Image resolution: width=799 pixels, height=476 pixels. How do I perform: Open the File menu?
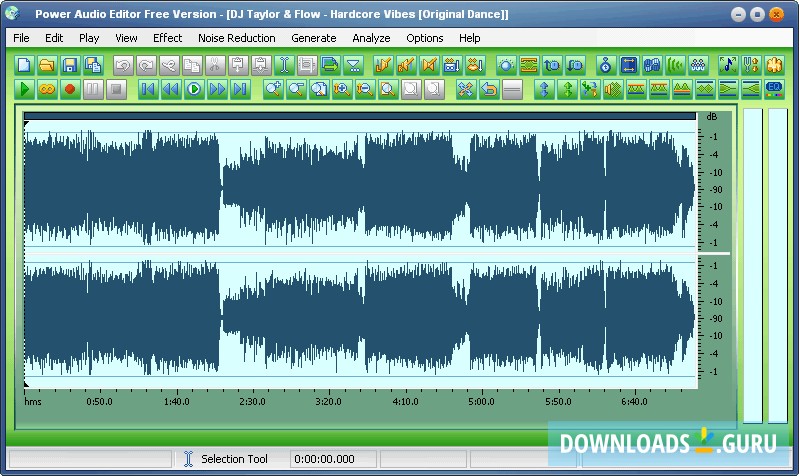[x=21, y=38]
